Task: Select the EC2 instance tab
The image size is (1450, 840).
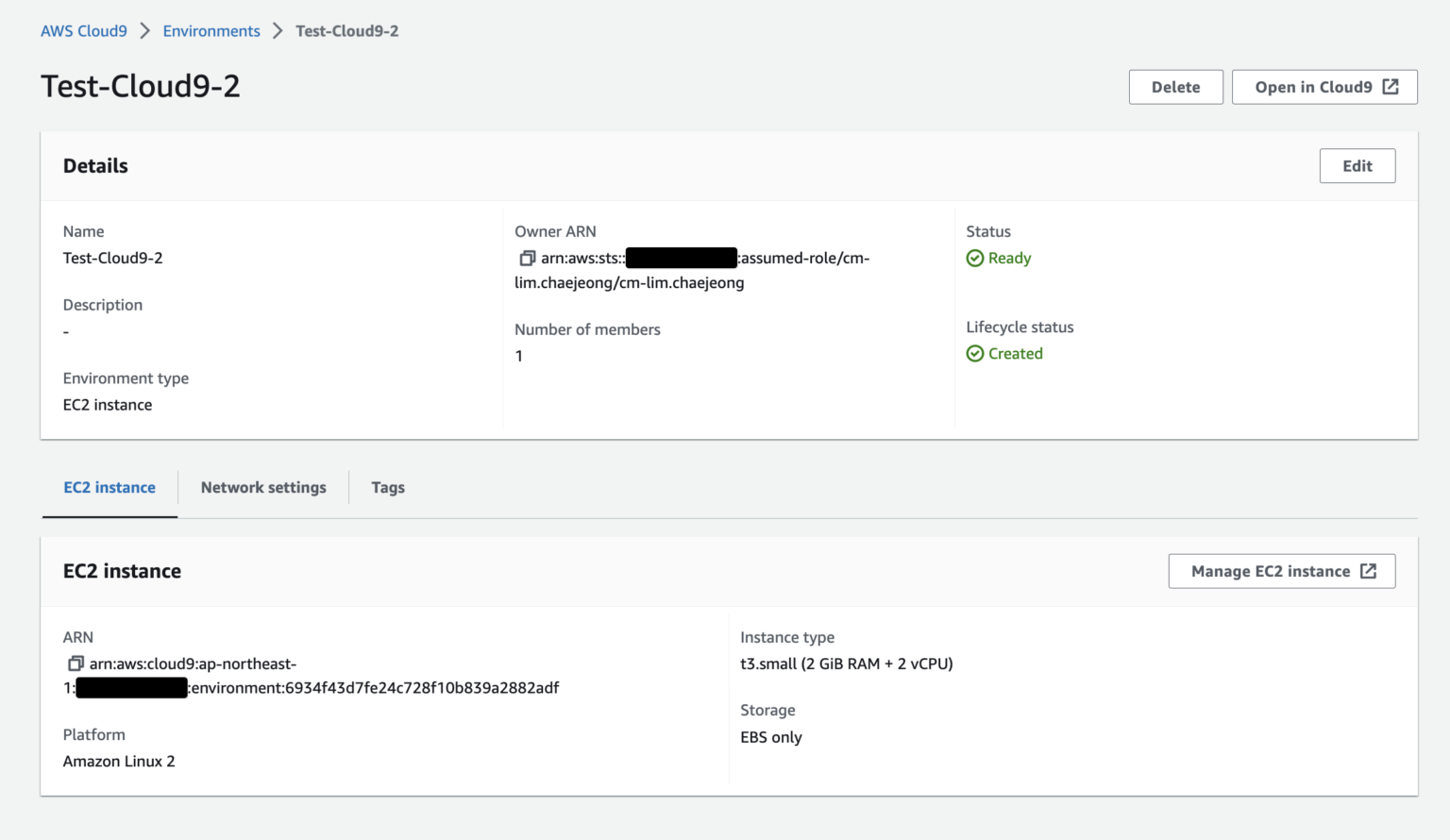Action: [109, 487]
